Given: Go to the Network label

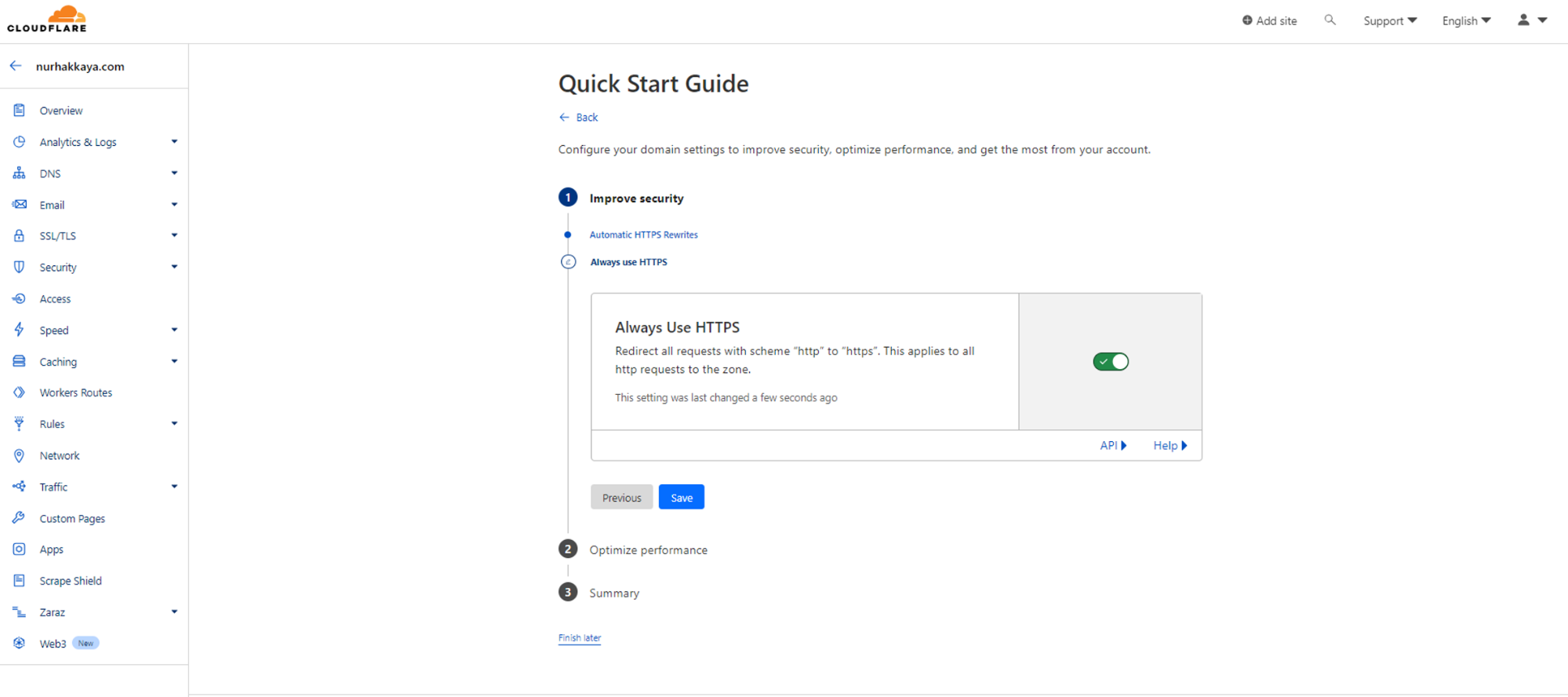Looking at the screenshot, I should pyautogui.click(x=60, y=455).
